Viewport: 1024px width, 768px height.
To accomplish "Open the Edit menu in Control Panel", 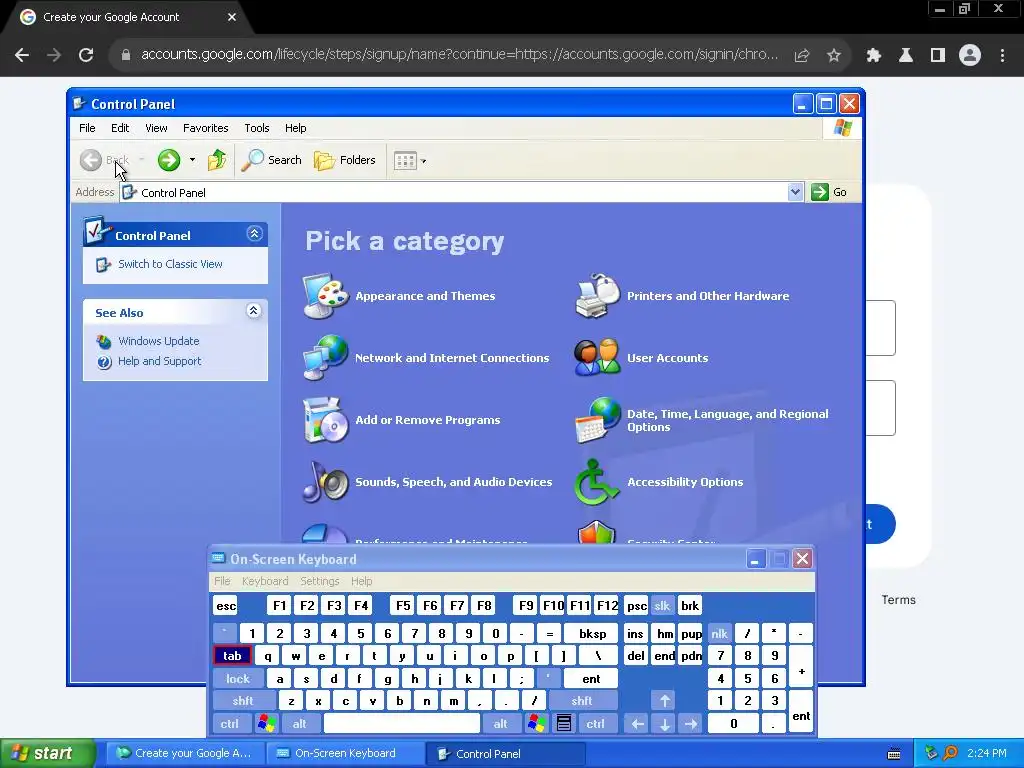I will [x=120, y=128].
